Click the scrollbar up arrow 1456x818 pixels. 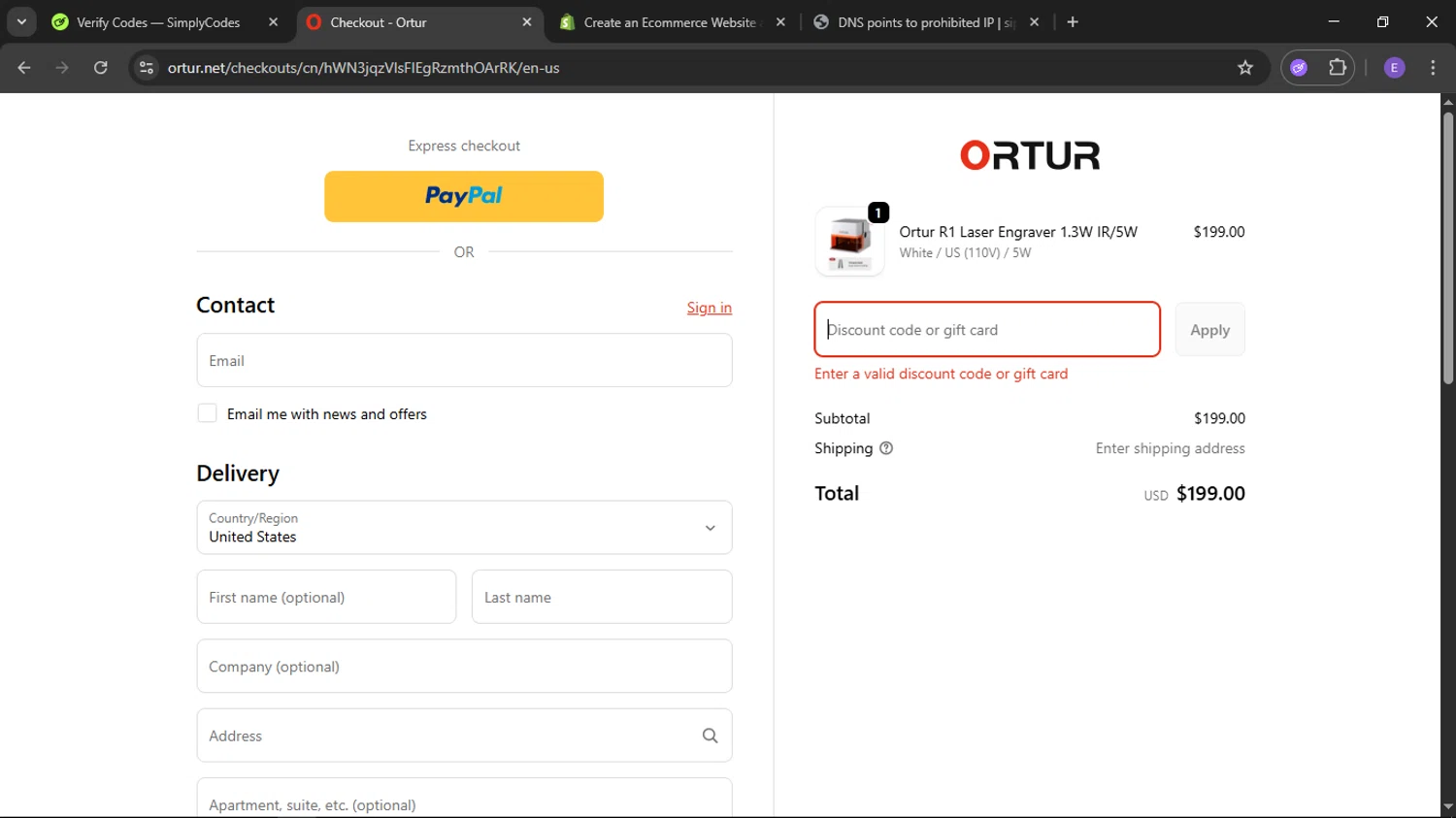1448,101
